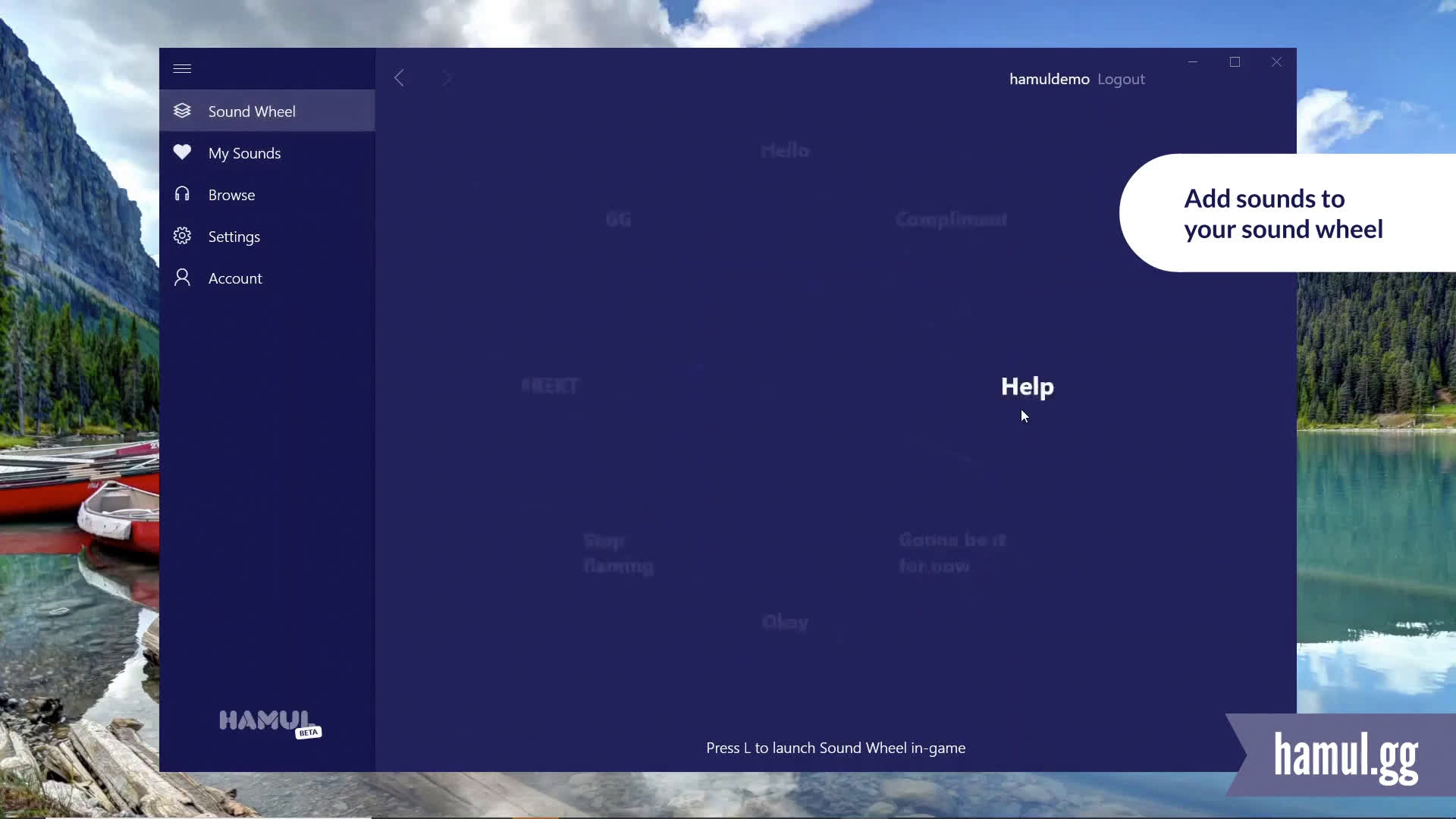This screenshot has height=819, width=1456.
Task: Click the hamuldemo username
Action: (1049, 79)
